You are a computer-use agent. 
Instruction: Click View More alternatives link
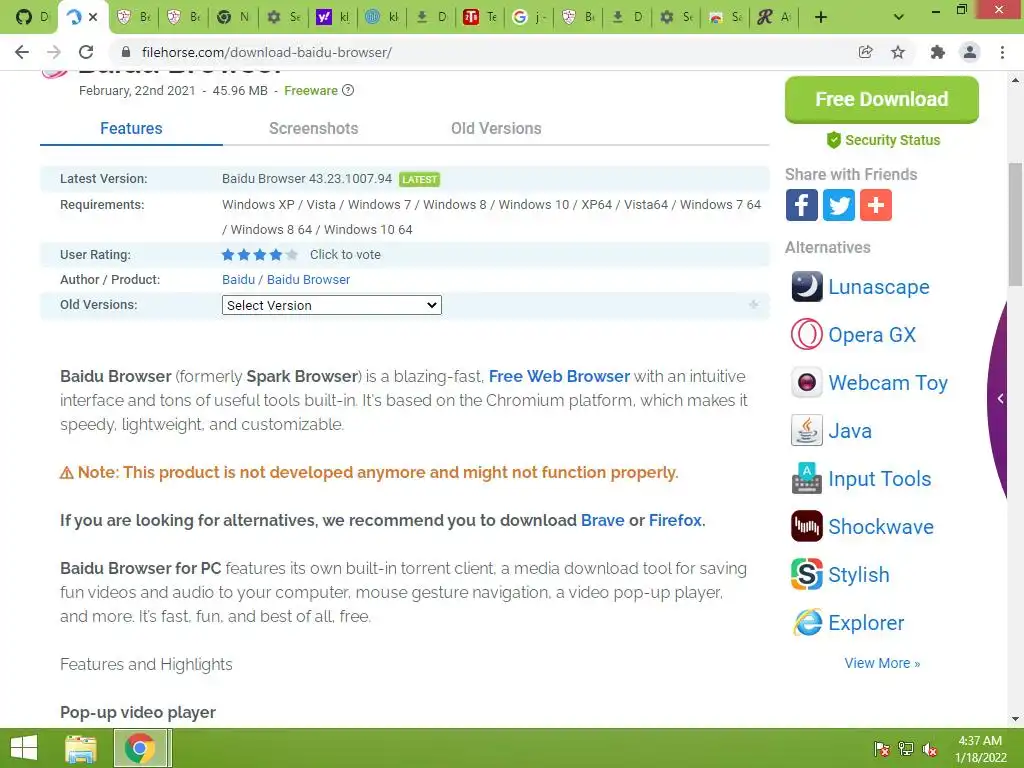coord(882,663)
